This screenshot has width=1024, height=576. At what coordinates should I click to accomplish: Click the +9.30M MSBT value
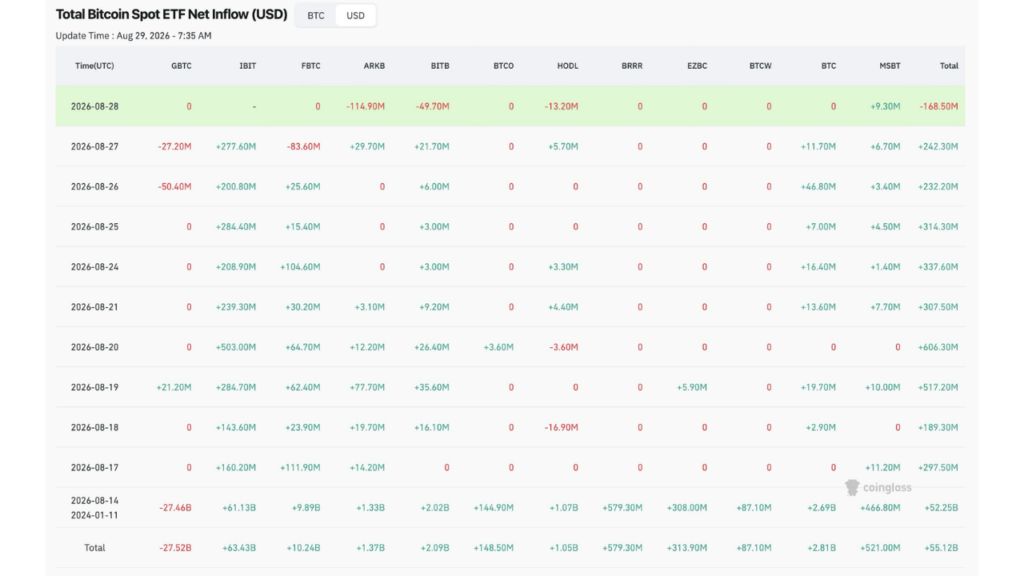click(x=885, y=106)
